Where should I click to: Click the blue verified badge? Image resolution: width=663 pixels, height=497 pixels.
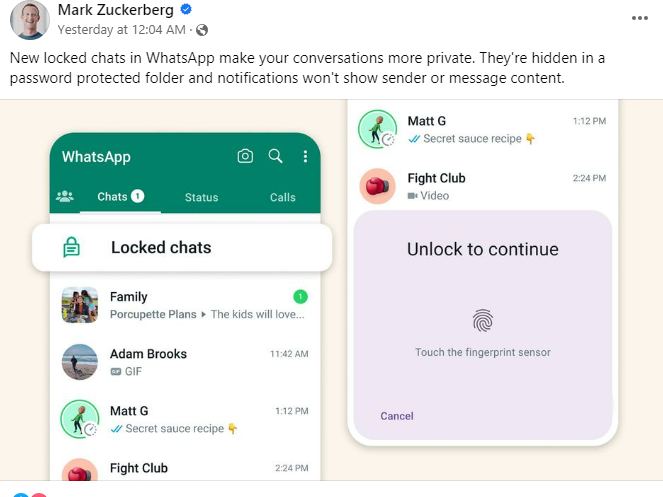[186, 9]
